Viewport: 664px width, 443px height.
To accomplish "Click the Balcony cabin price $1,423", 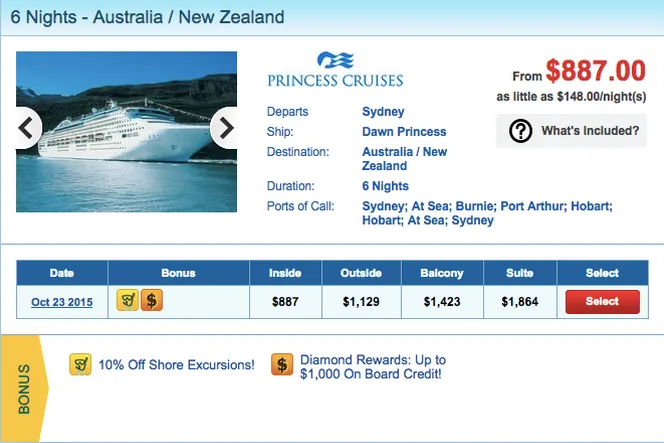I will (443, 302).
